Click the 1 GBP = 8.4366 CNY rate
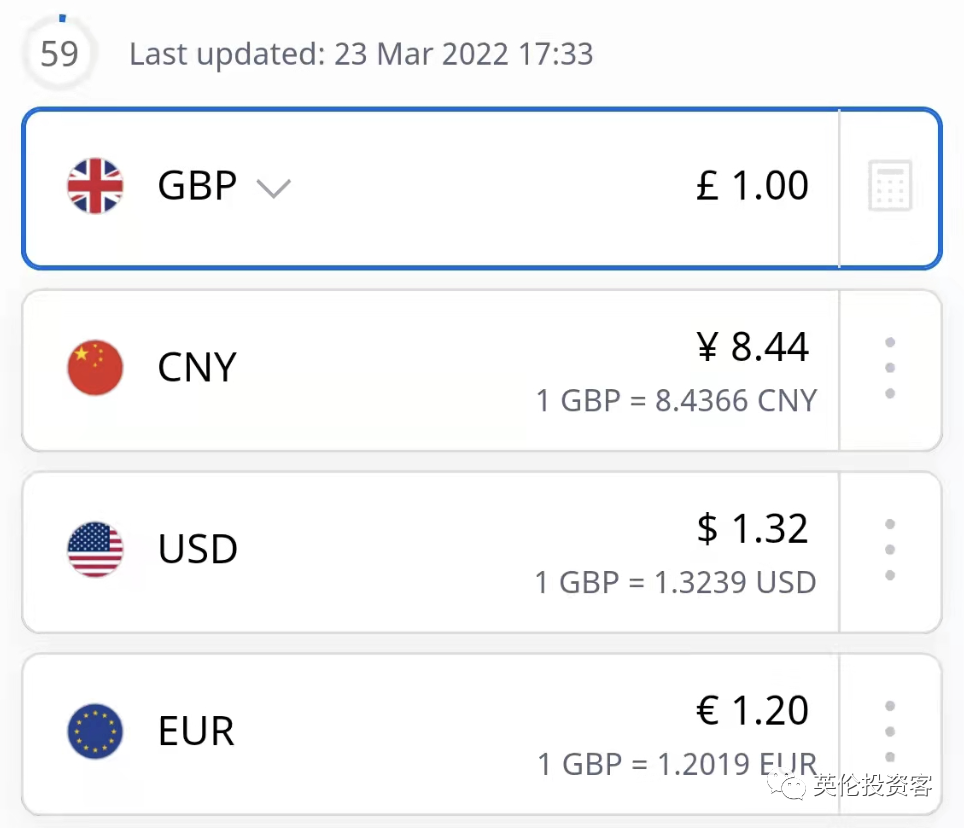 (676, 401)
